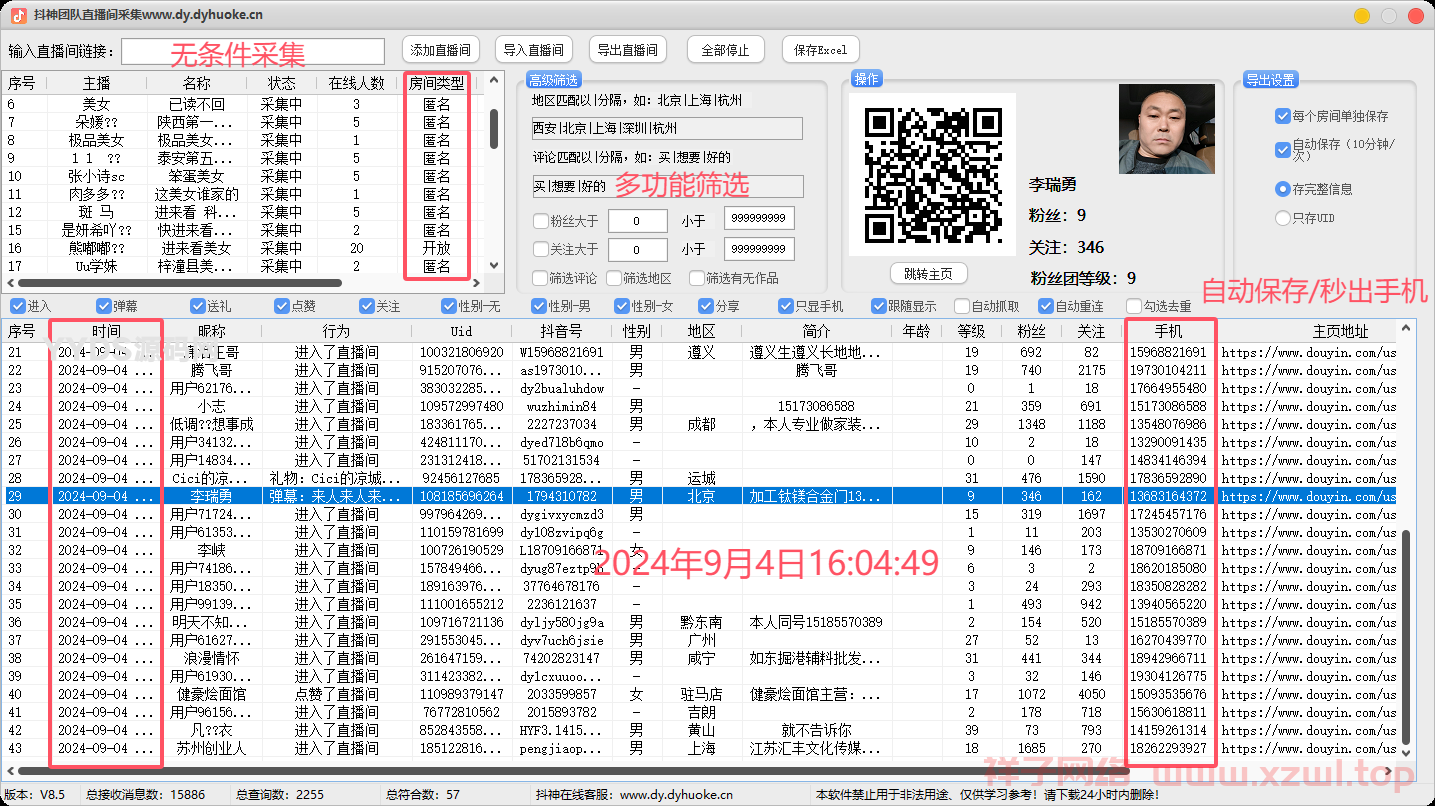
Task: Enable the 粉丝大于 filter checkbox
Action: (x=541, y=221)
